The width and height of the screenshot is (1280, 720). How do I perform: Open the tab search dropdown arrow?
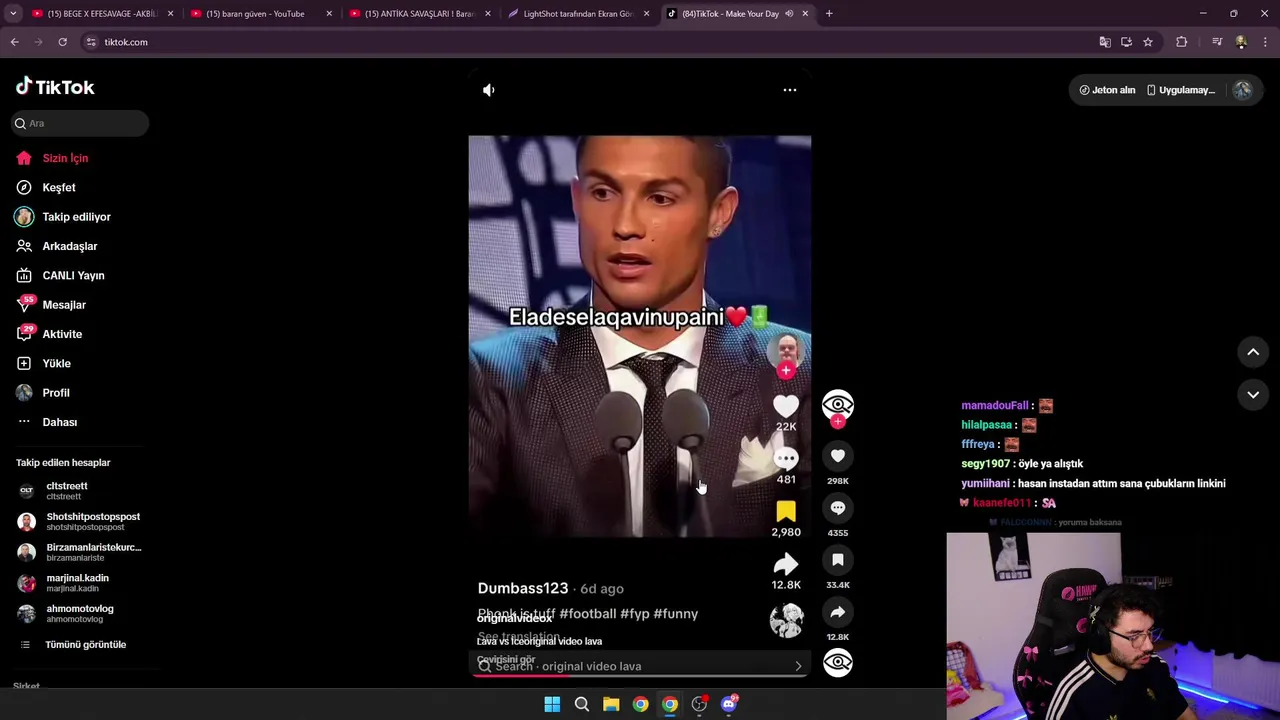[13, 14]
